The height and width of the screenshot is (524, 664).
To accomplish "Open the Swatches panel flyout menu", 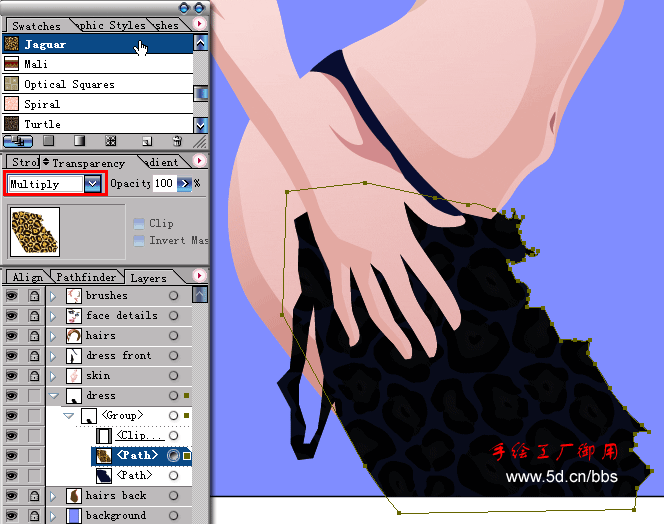I will [x=200, y=24].
